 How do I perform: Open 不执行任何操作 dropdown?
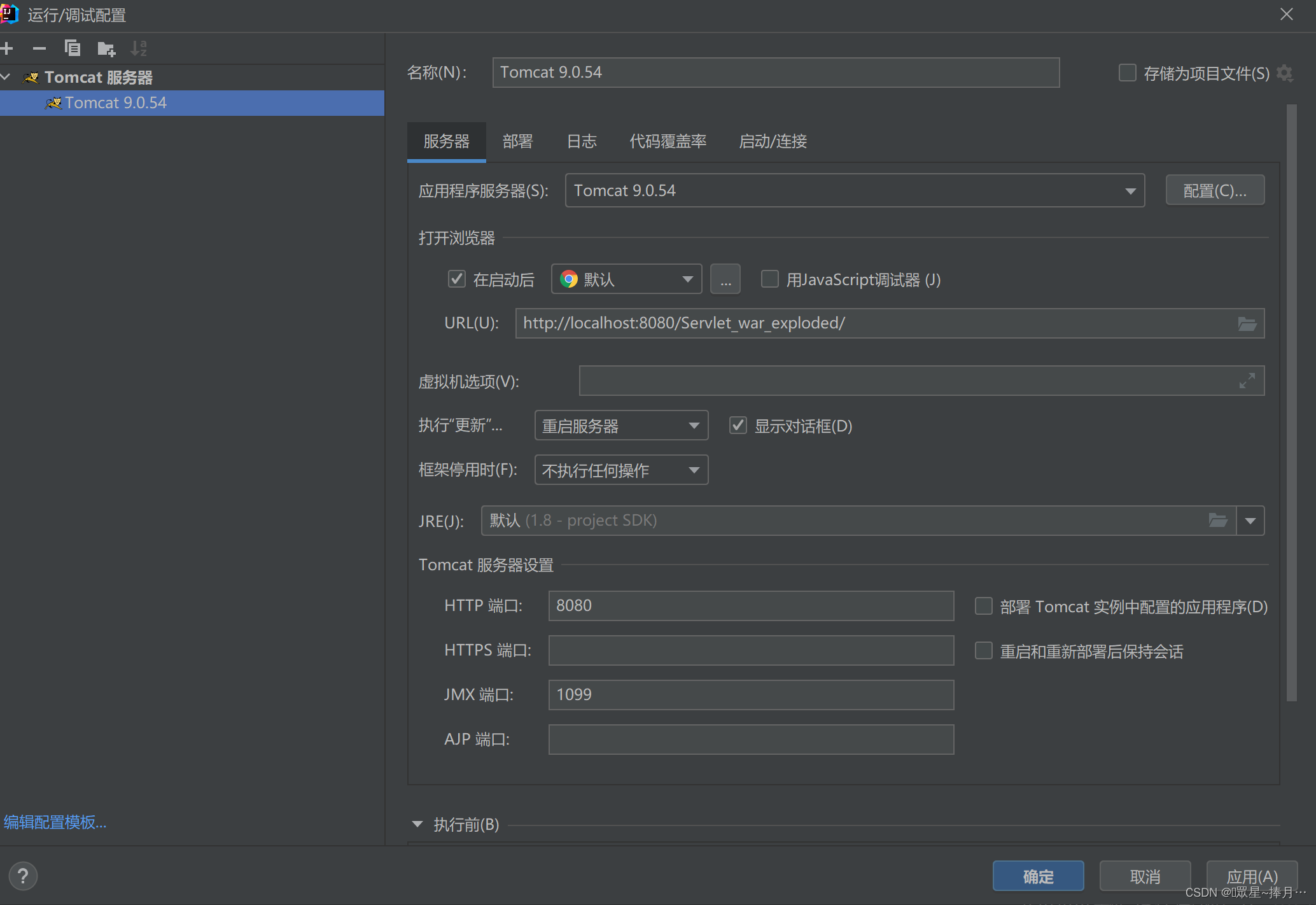pos(621,470)
